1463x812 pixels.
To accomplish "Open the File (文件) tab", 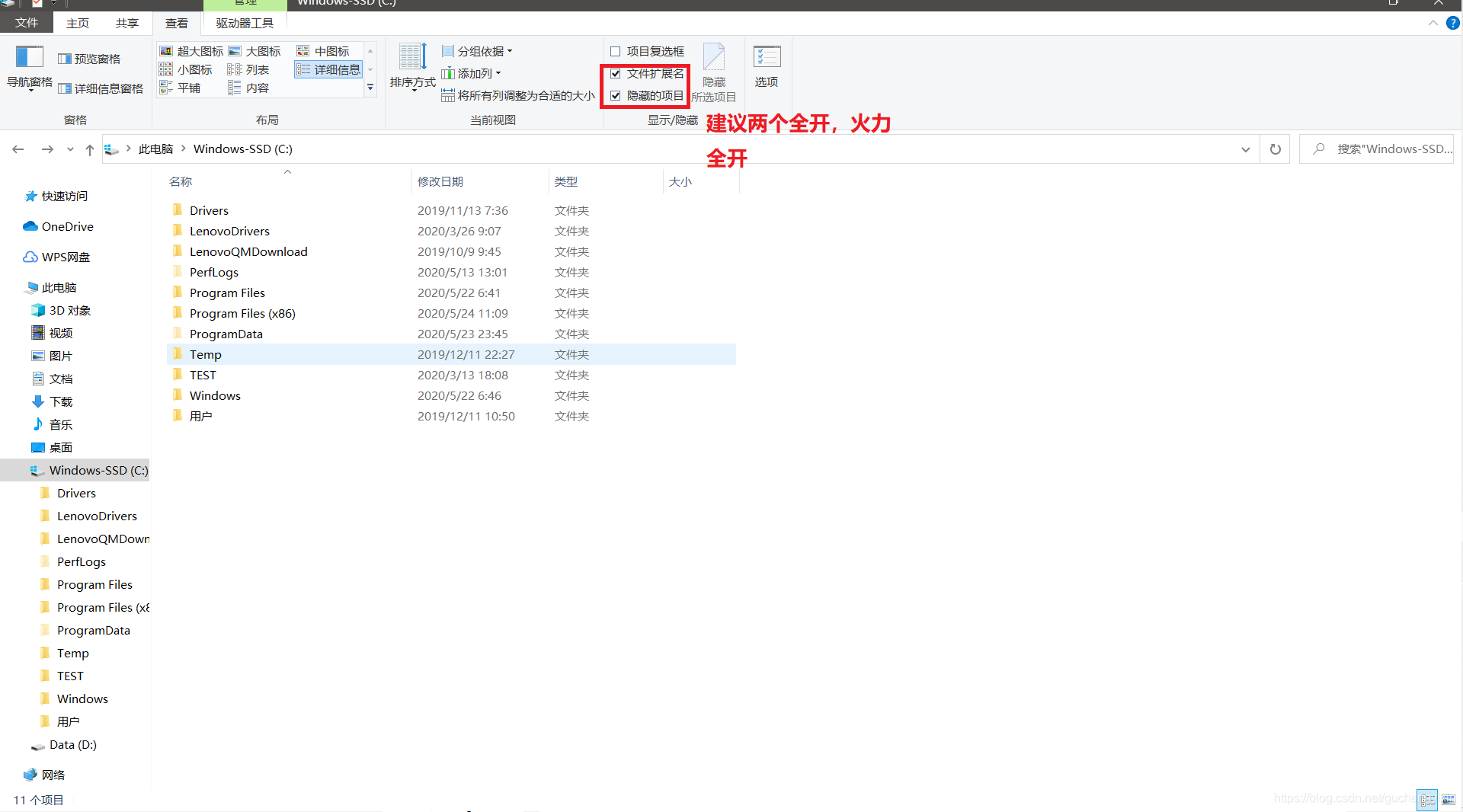I will click(27, 23).
